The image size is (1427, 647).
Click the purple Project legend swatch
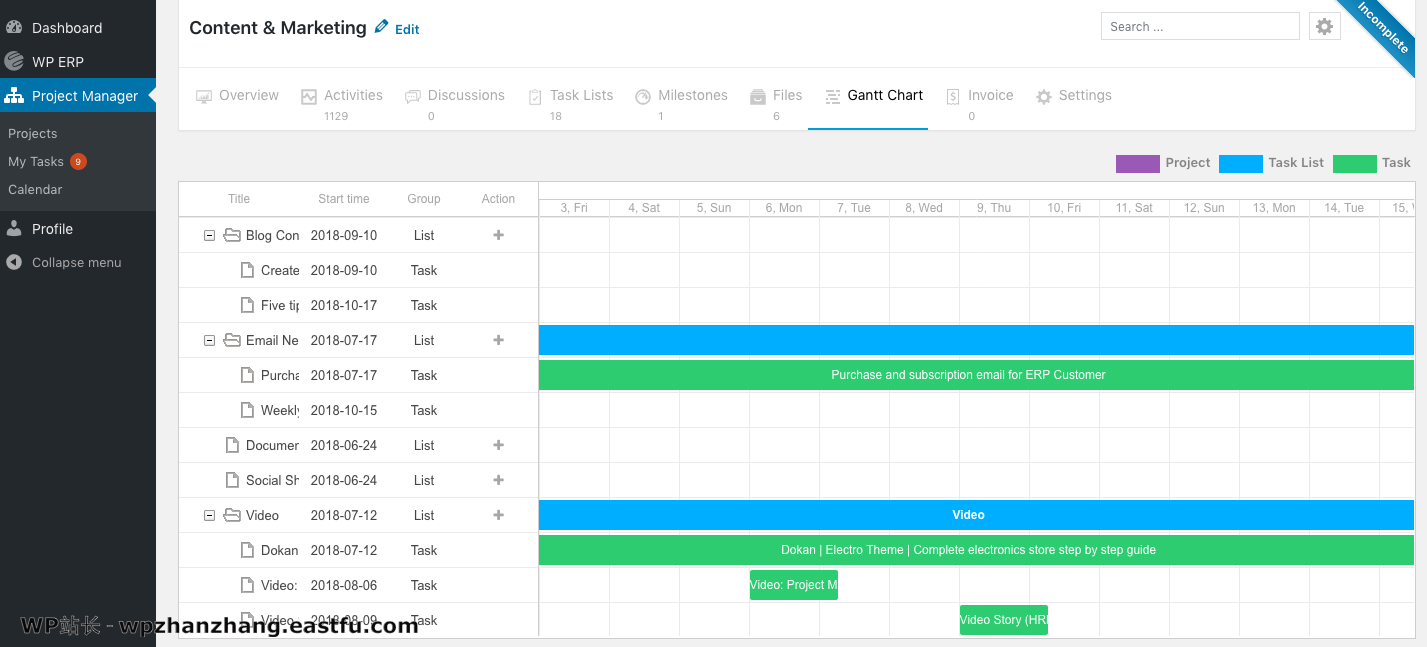[1137, 163]
